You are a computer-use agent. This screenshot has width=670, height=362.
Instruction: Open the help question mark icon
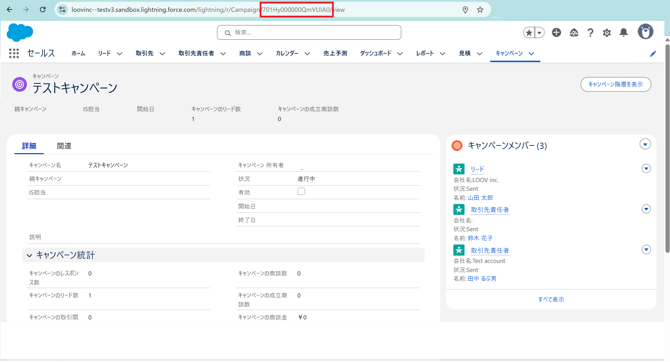(590, 32)
